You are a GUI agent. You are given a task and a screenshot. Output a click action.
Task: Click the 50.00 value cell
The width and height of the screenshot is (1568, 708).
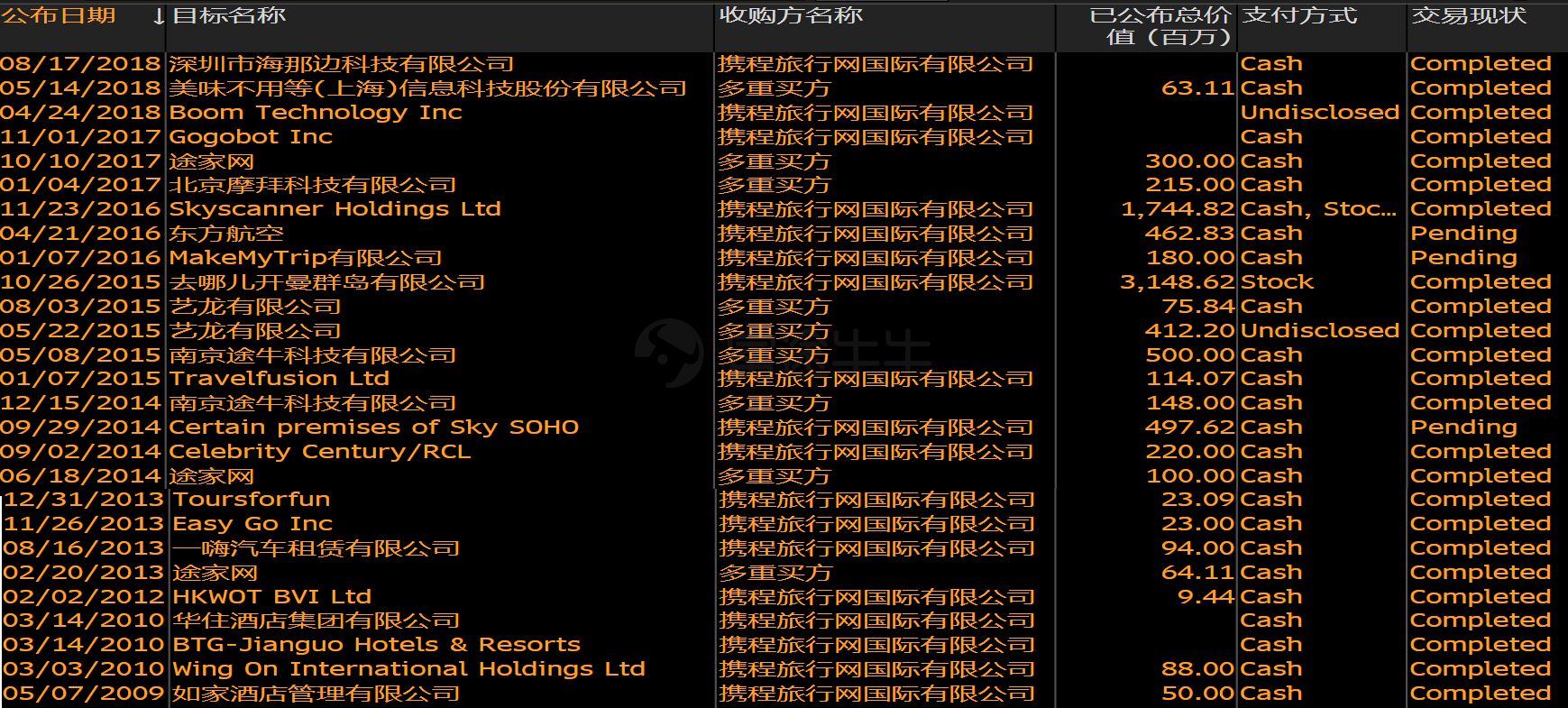[x=1198, y=694]
